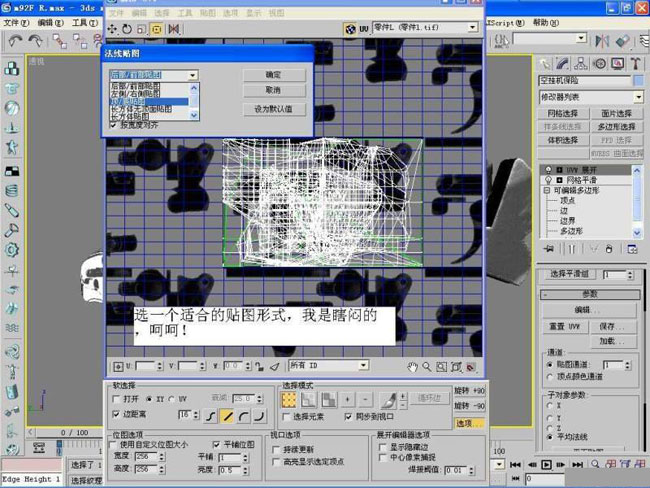Screen dimensions: 650x488
Task: Select the UV radio button in 软选择
Action: (172, 399)
